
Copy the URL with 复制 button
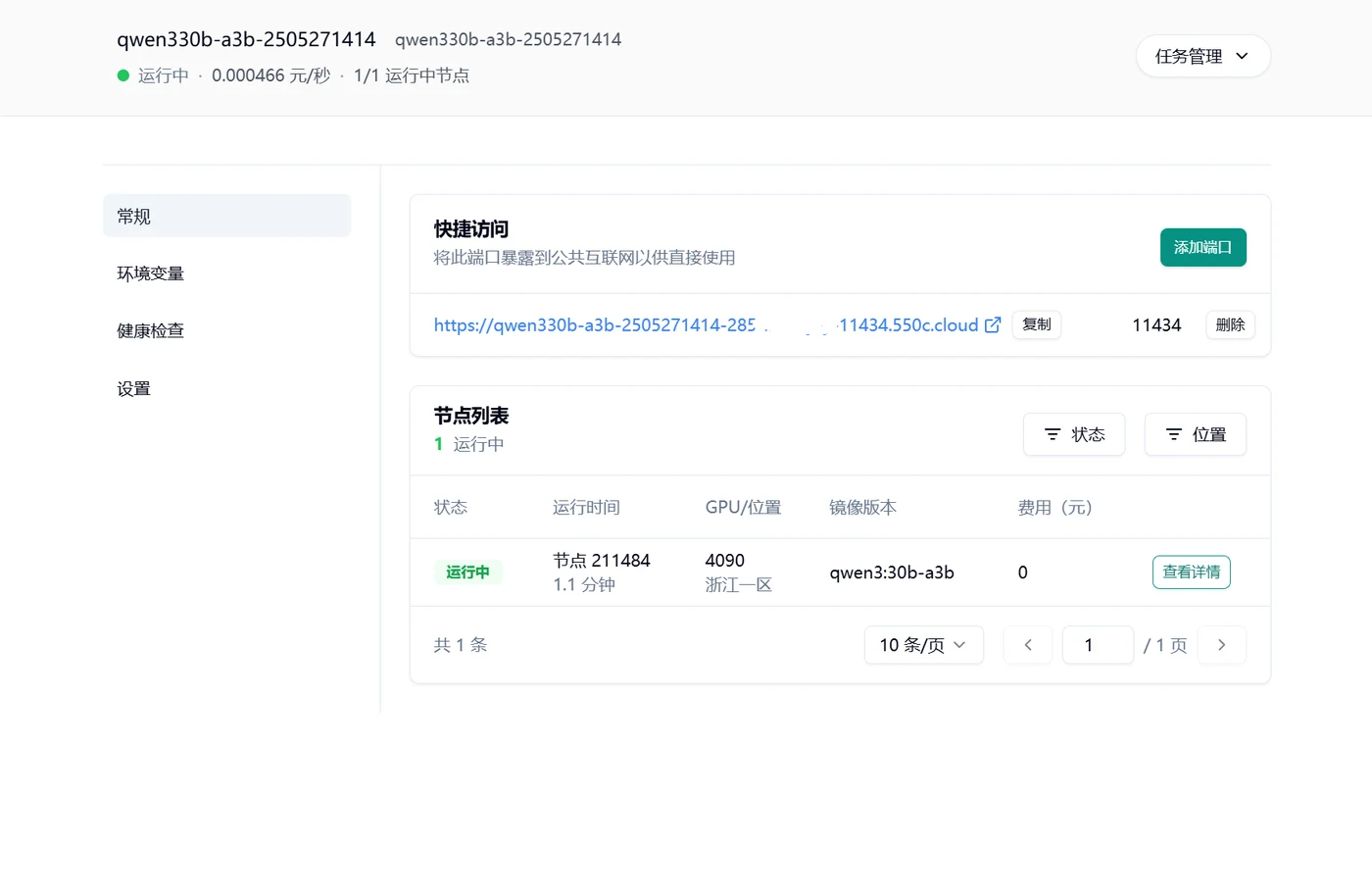(x=1036, y=324)
